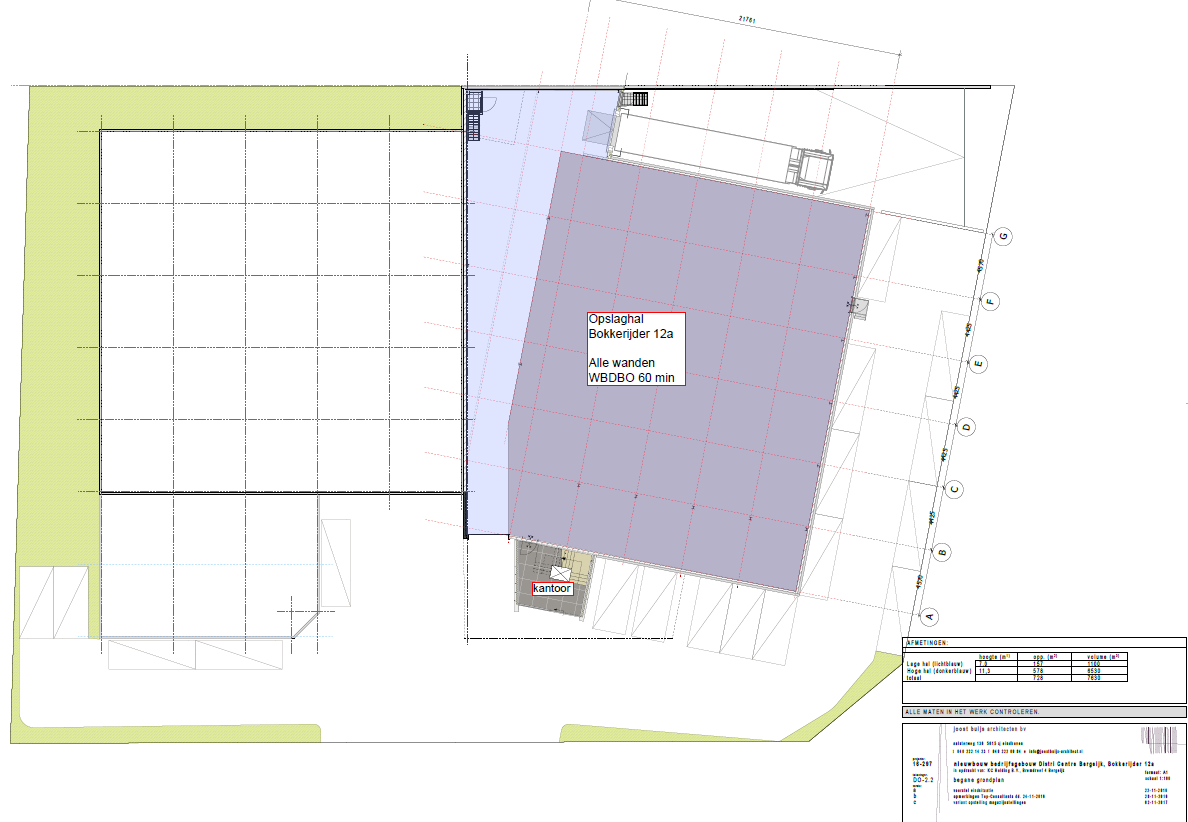
Task: Select the "volume" column header
Action: coord(1102,657)
